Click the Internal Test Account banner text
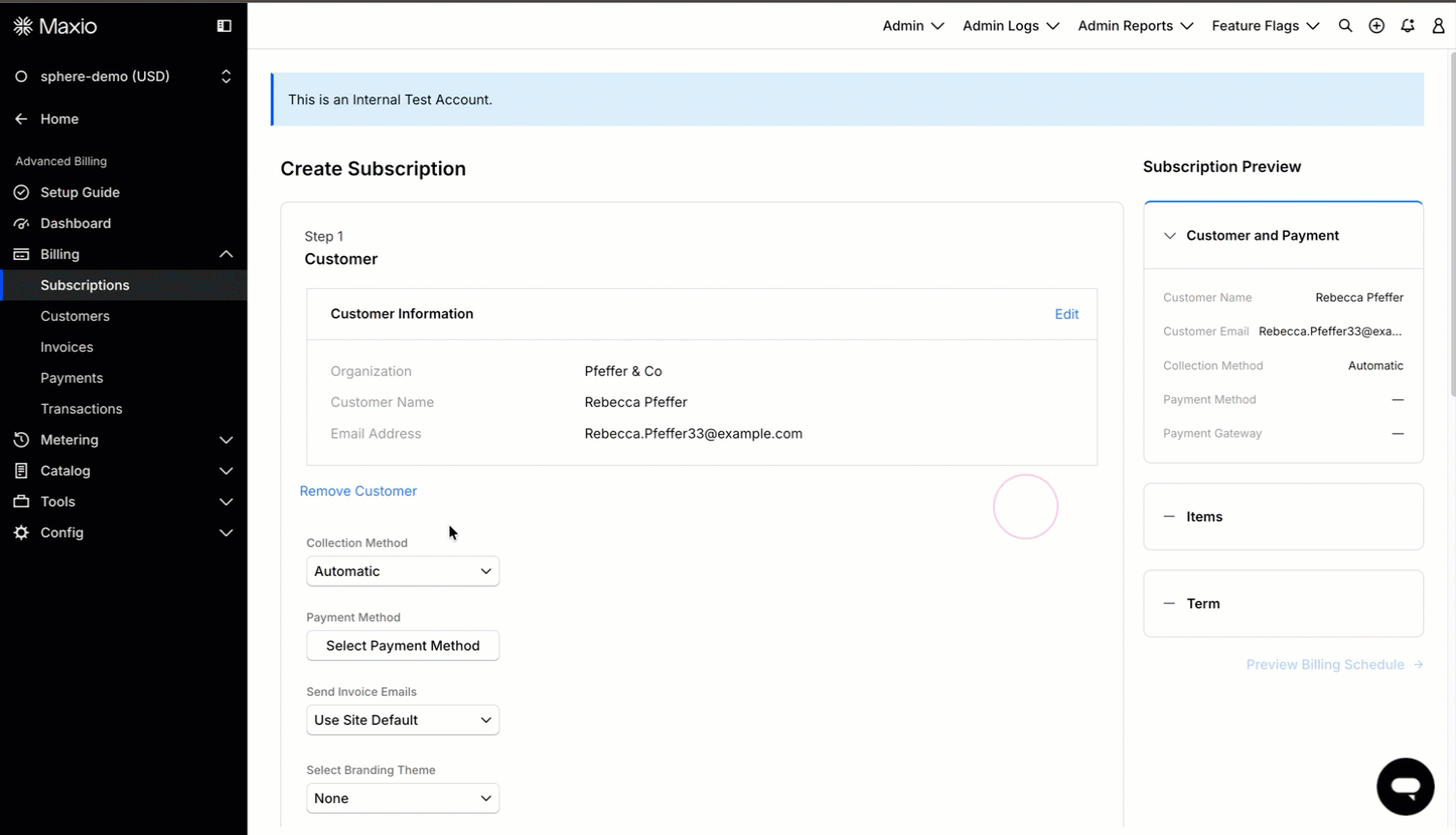Image resolution: width=1456 pixels, height=835 pixels. [x=390, y=100]
